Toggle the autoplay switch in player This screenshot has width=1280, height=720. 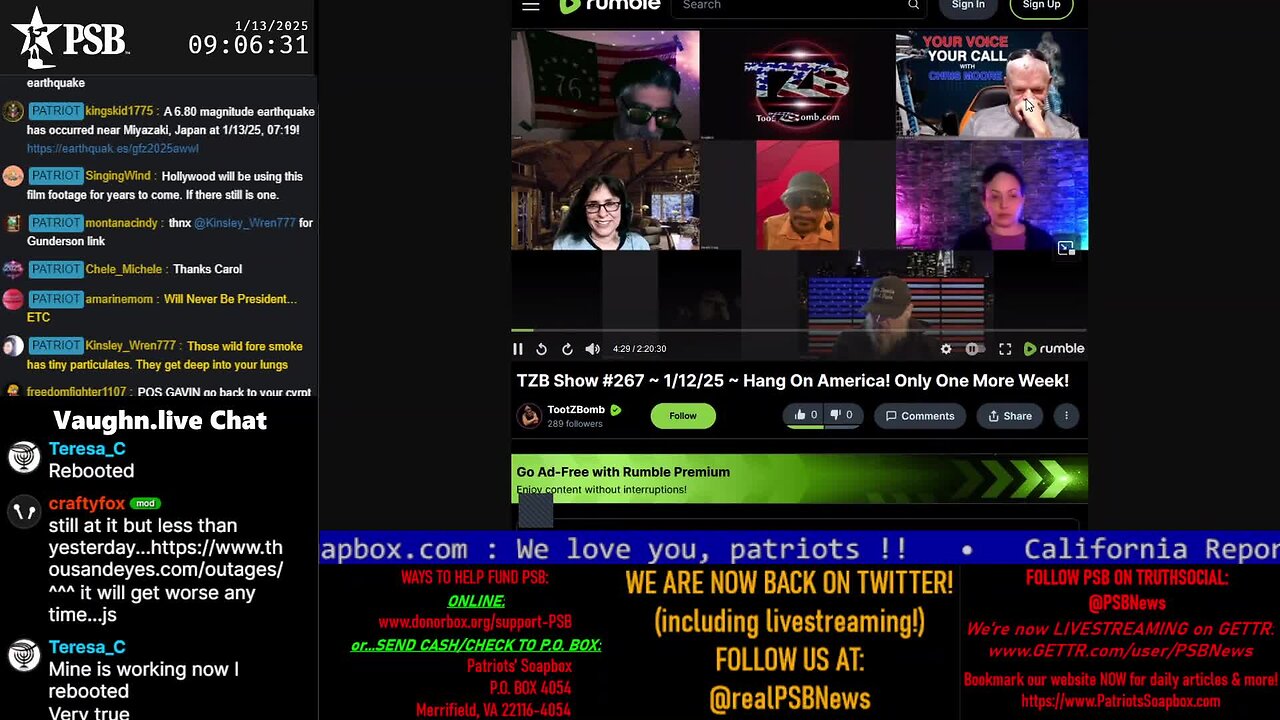point(974,349)
